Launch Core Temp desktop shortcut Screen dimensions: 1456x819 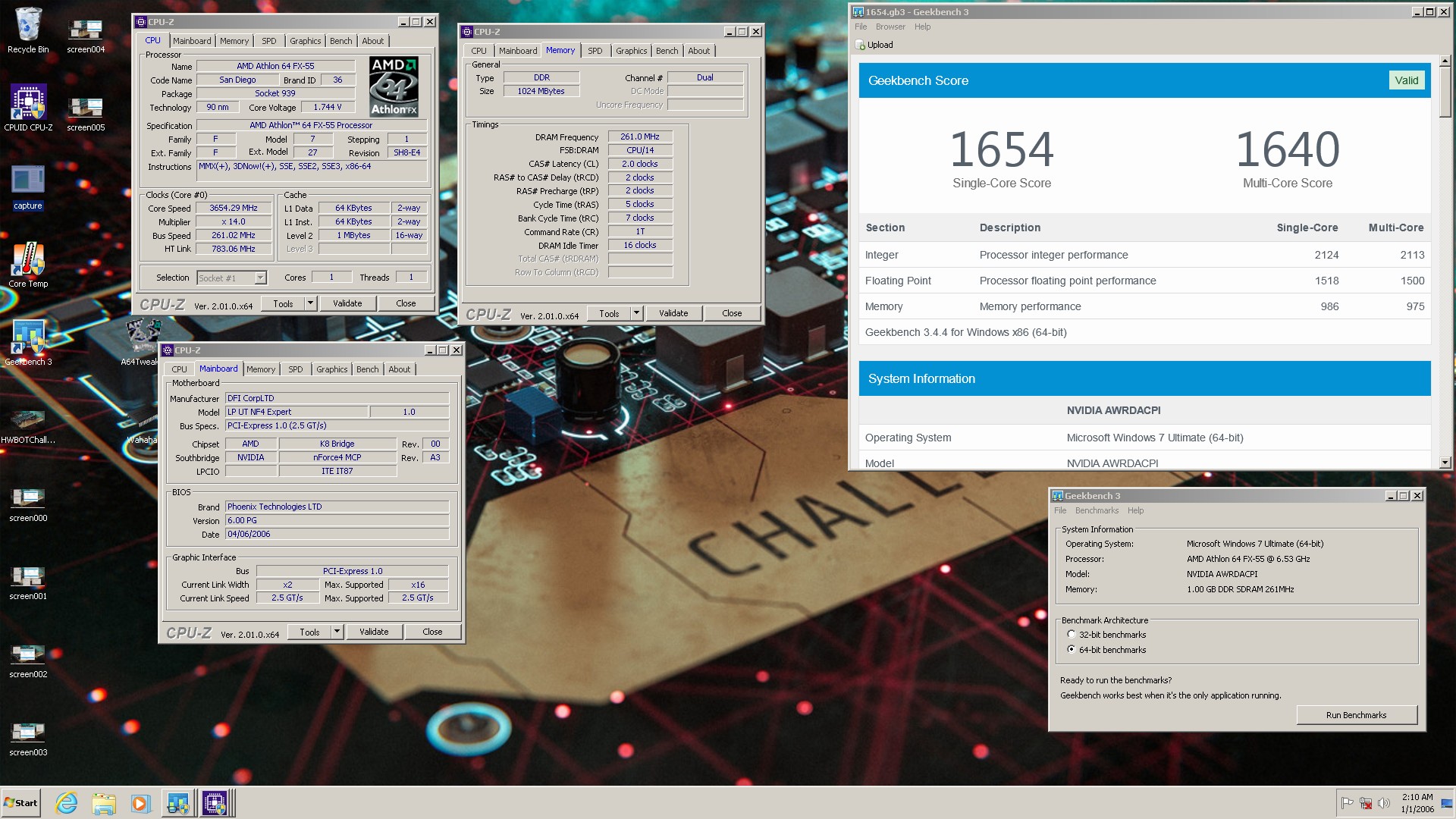28,265
